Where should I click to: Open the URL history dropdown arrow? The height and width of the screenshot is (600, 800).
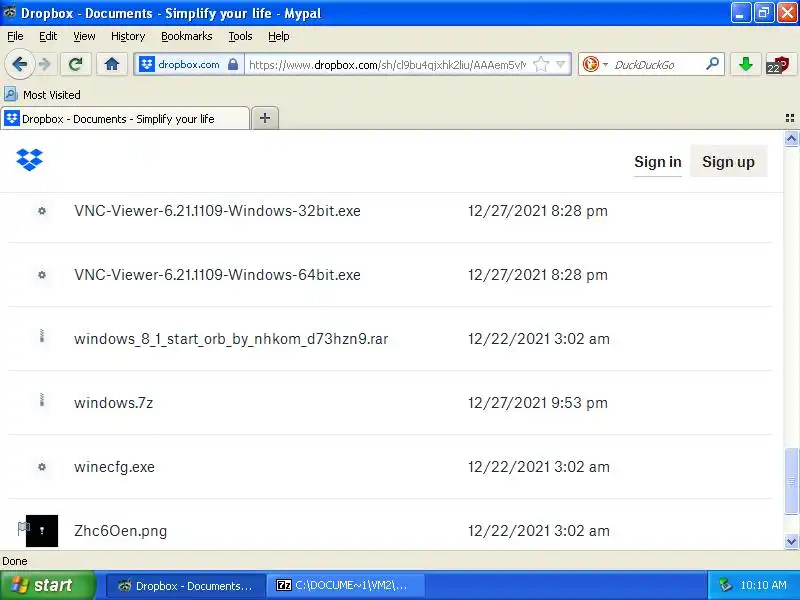tap(561, 64)
